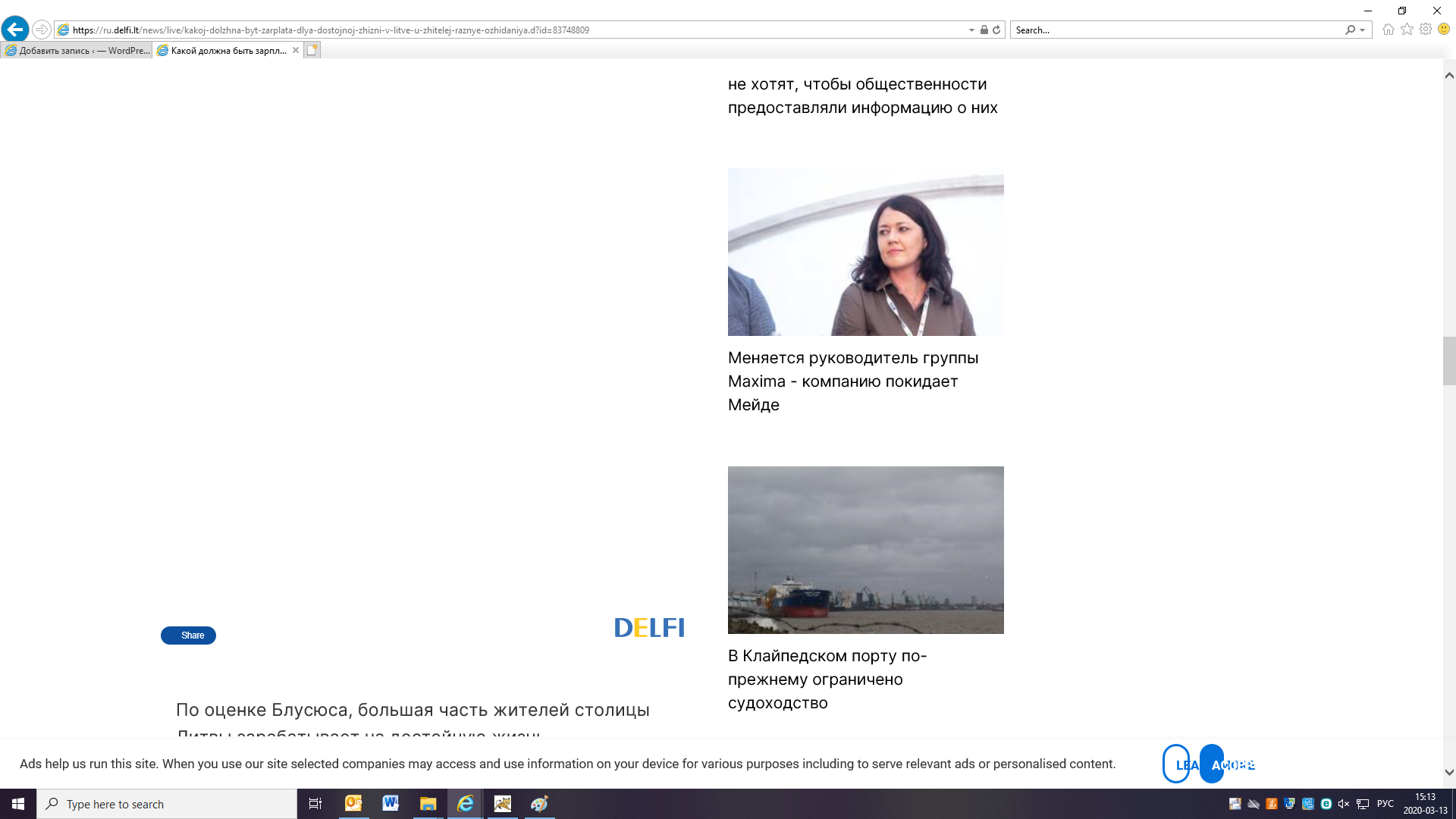Toggle the muted volume icon in tray
The height and width of the screenshot is (819, 1456).
click(x=1344, y=804)
